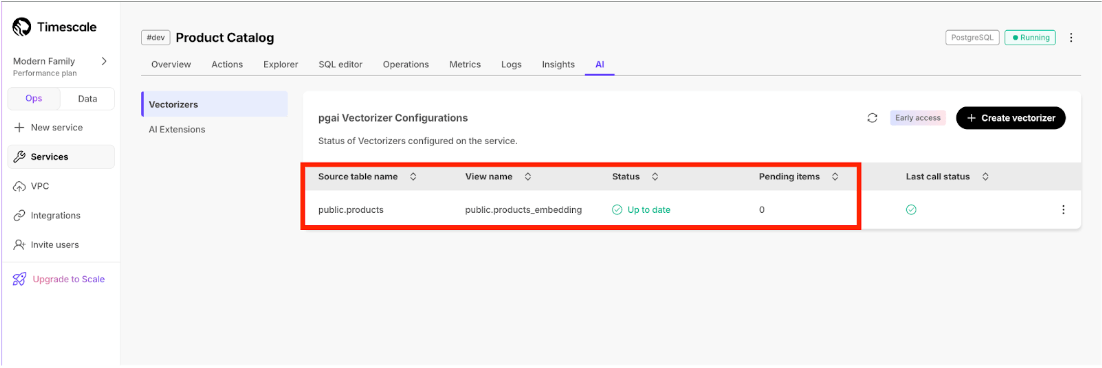Open Services in the sidebar
This screenshot has height=368, width=1102.
click(x=60, y=157)
